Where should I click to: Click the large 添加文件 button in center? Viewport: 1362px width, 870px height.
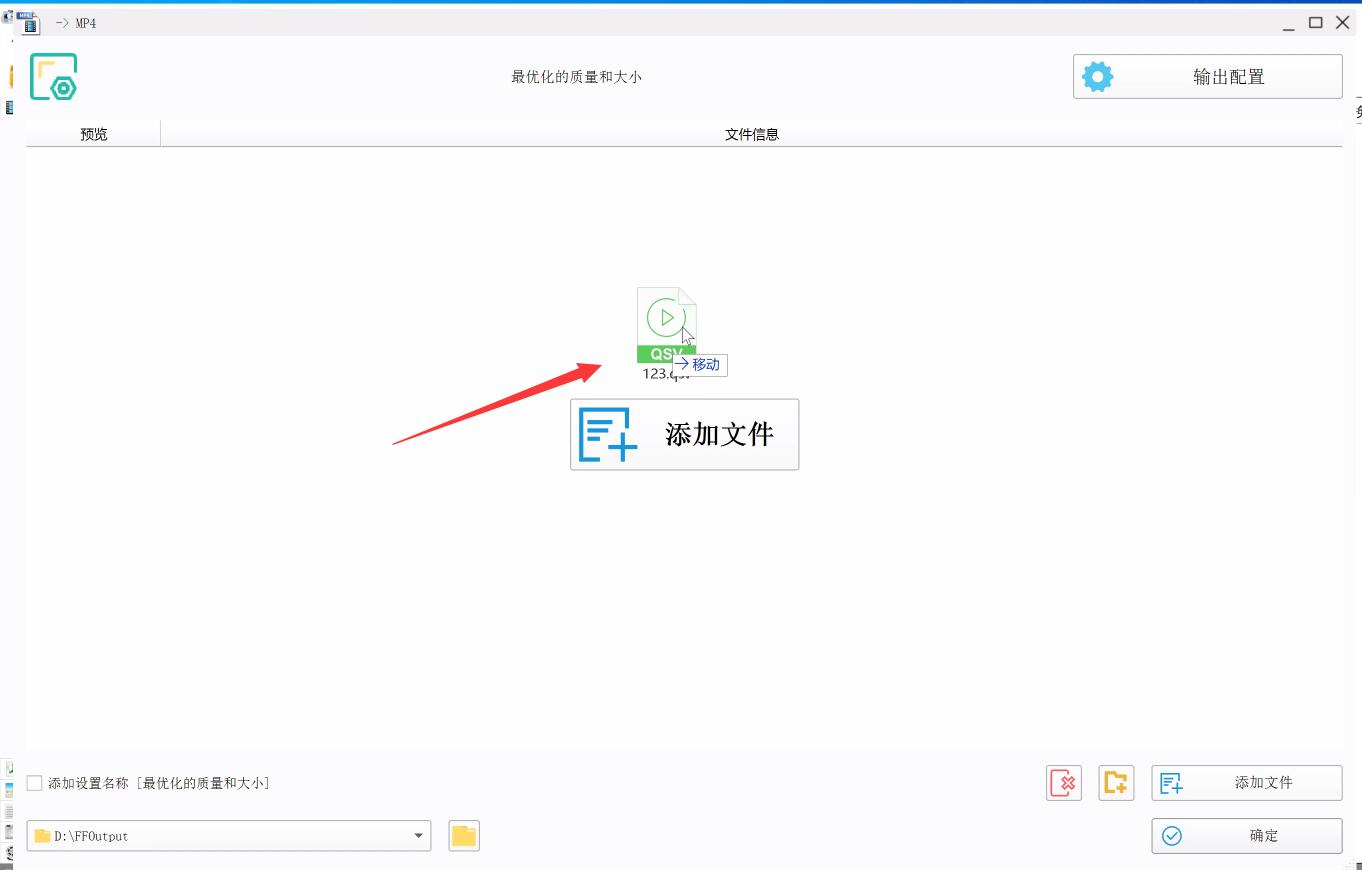point(684,434)
